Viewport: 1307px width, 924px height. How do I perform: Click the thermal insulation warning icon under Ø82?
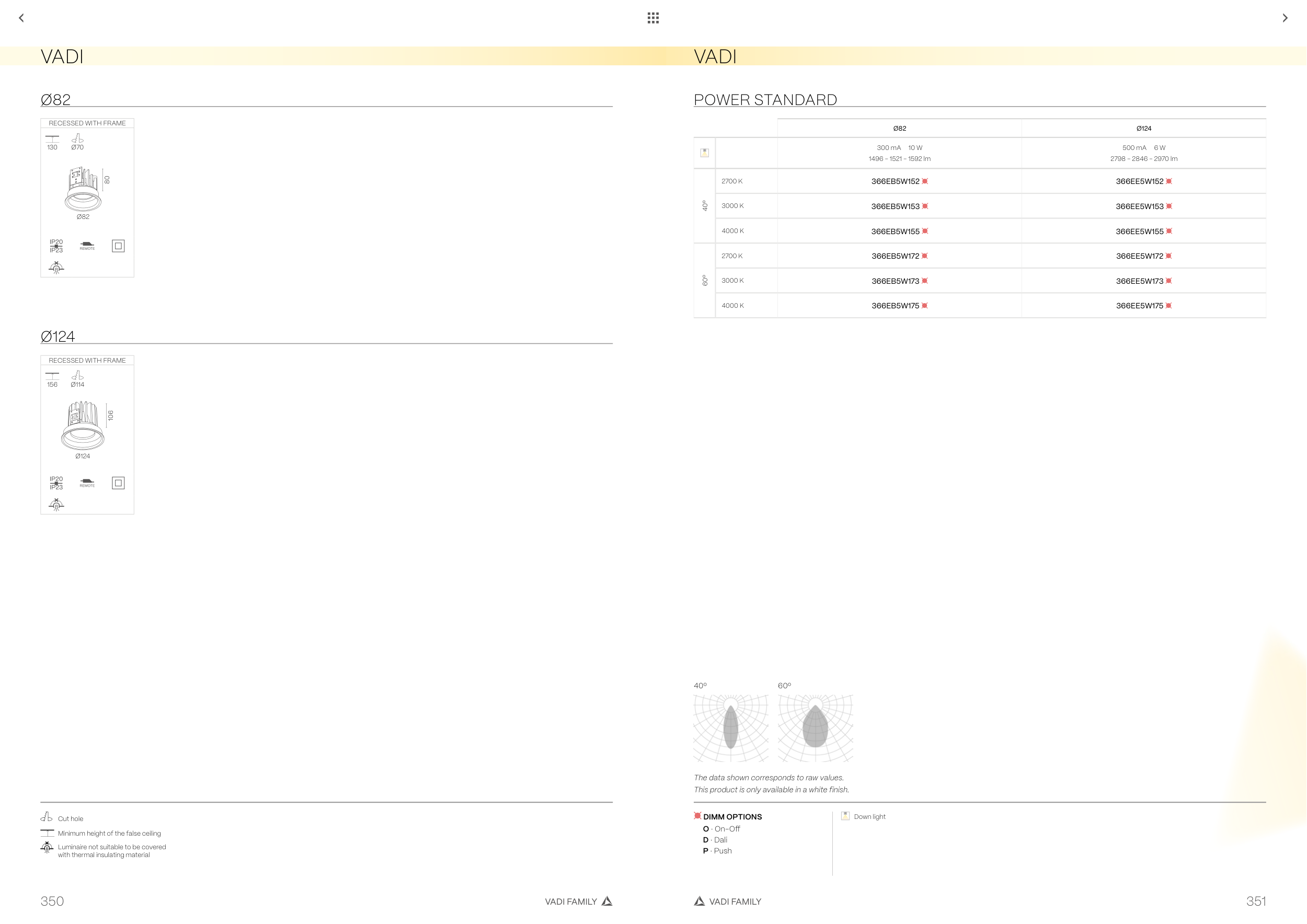[56, 268]
